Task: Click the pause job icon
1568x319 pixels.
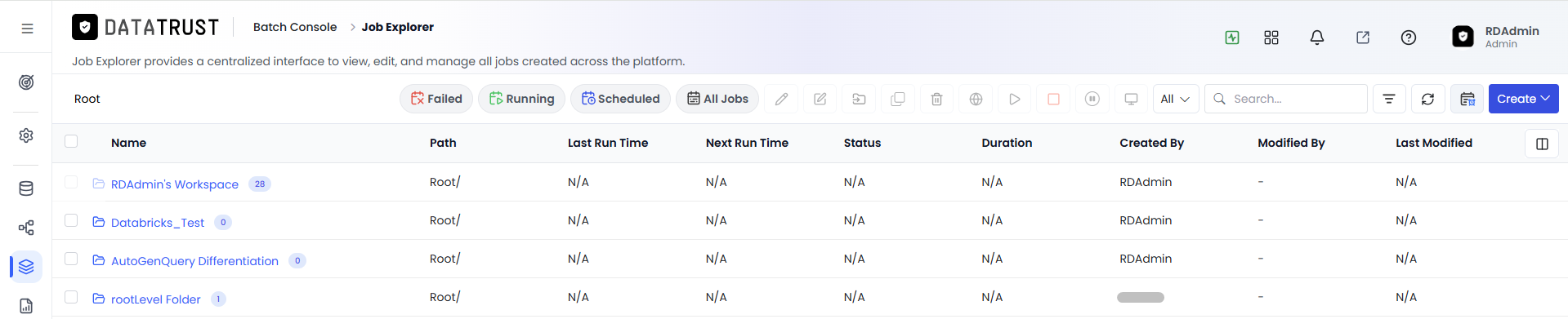Action: [x=1092, y=99]
